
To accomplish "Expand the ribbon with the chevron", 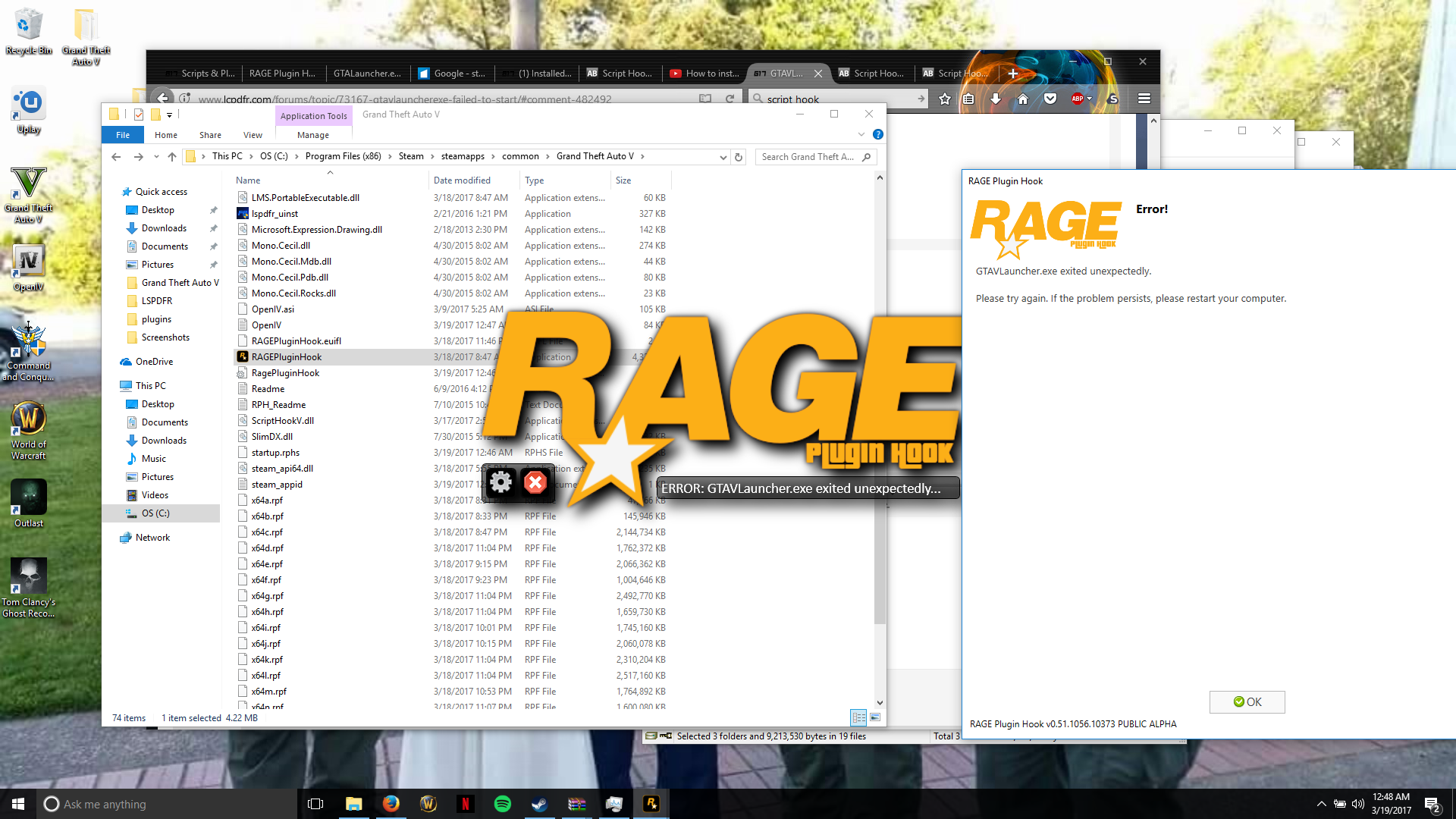I will tap(861, 134).
